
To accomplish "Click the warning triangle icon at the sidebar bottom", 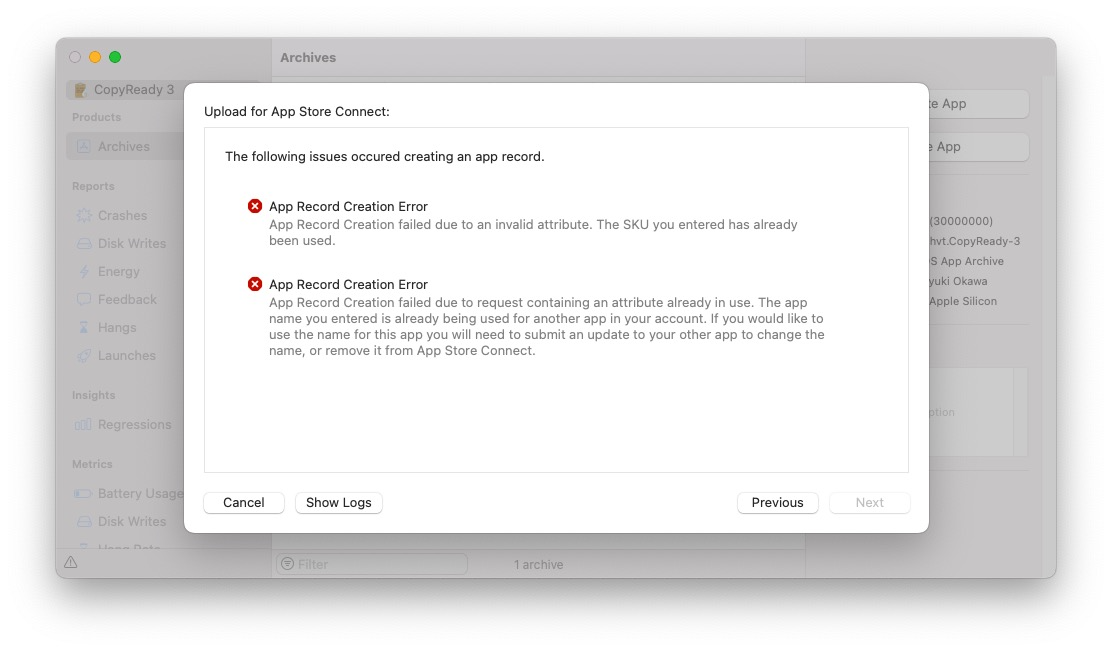I will 71,563.
